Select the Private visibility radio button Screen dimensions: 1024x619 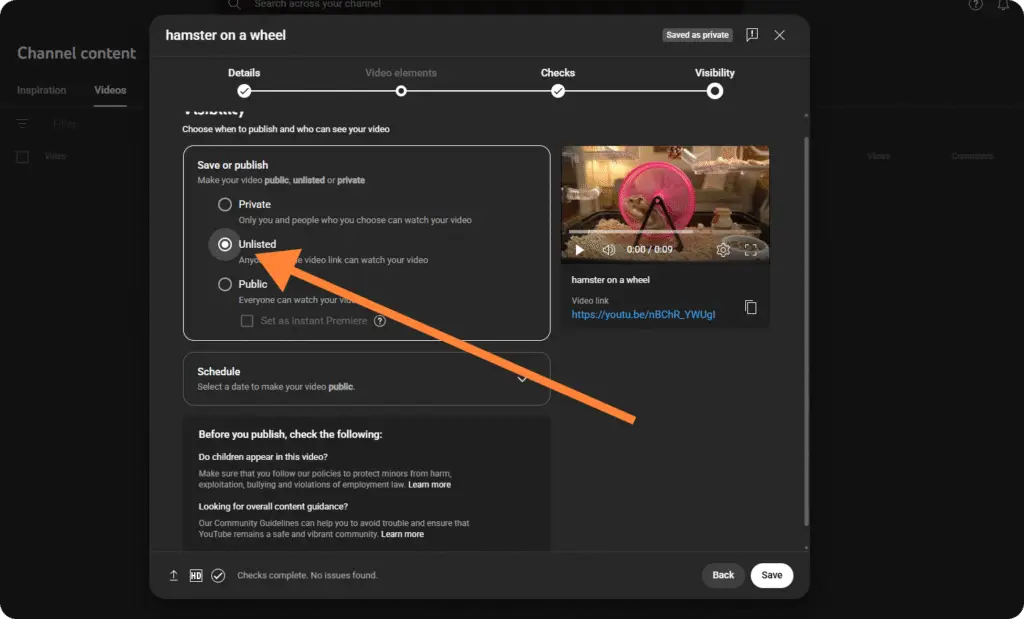coord(227,205)
